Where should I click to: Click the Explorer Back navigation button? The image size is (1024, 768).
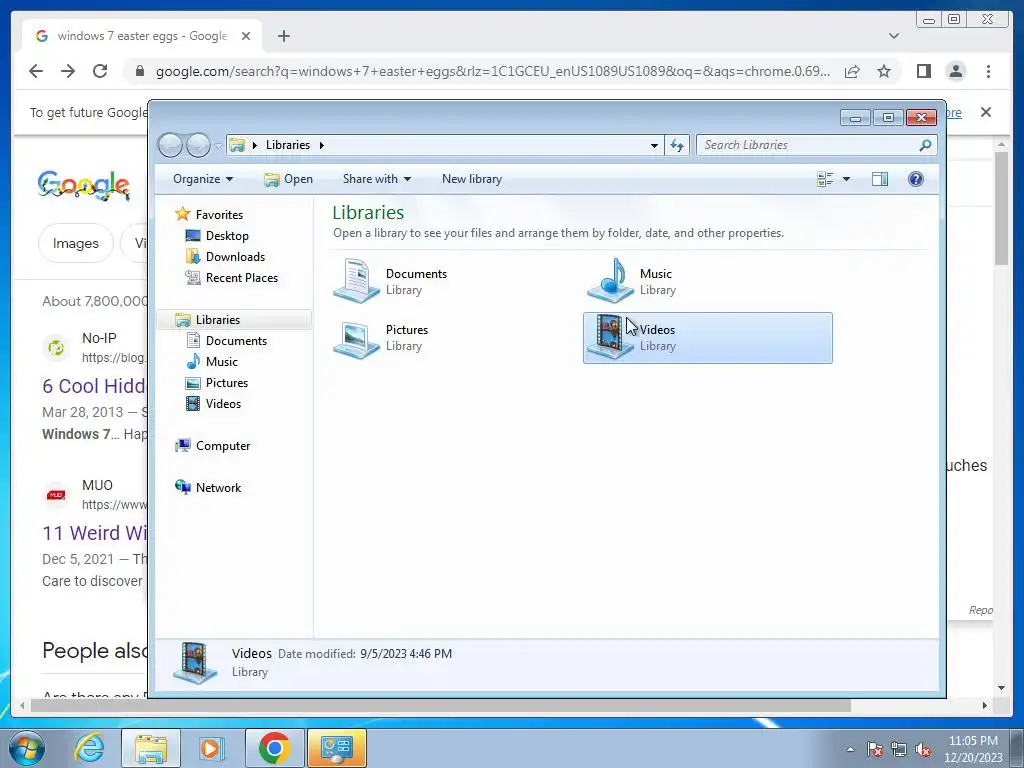point(170,145)
